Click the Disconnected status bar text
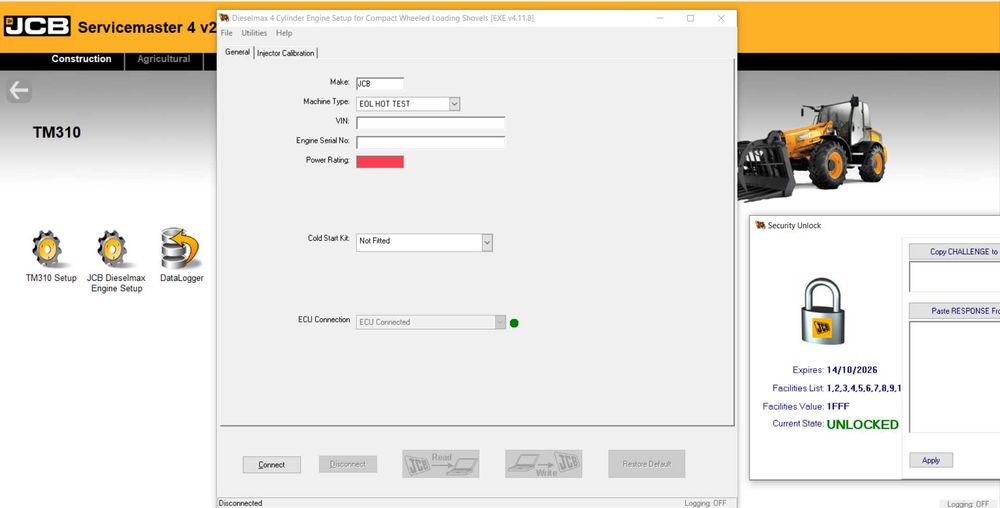 (240, 503)
